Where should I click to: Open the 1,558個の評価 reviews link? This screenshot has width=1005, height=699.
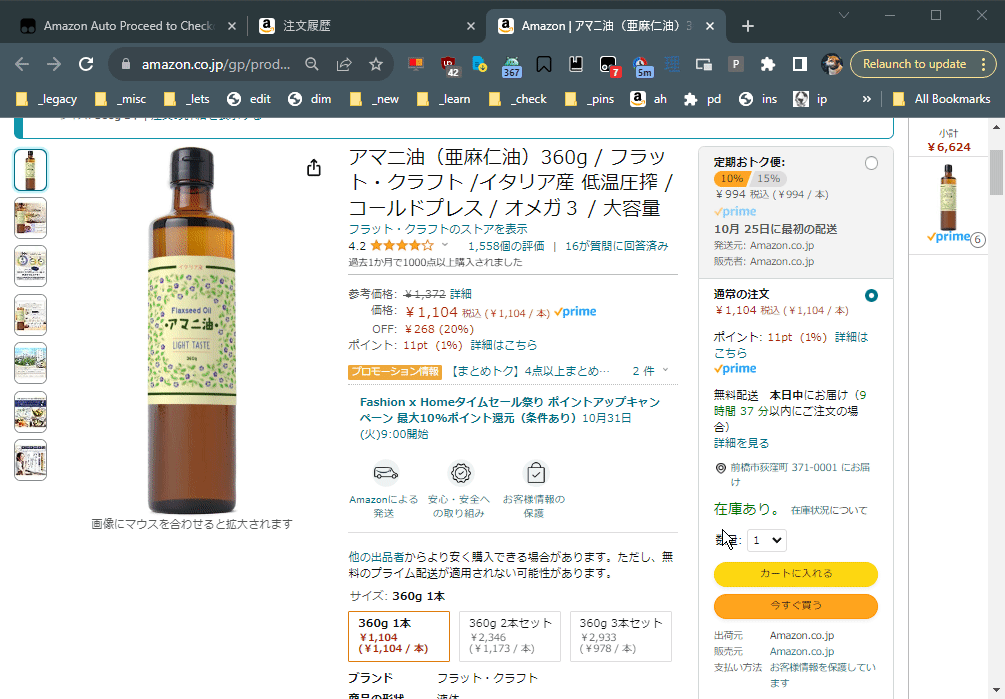(x=506, y=246)
